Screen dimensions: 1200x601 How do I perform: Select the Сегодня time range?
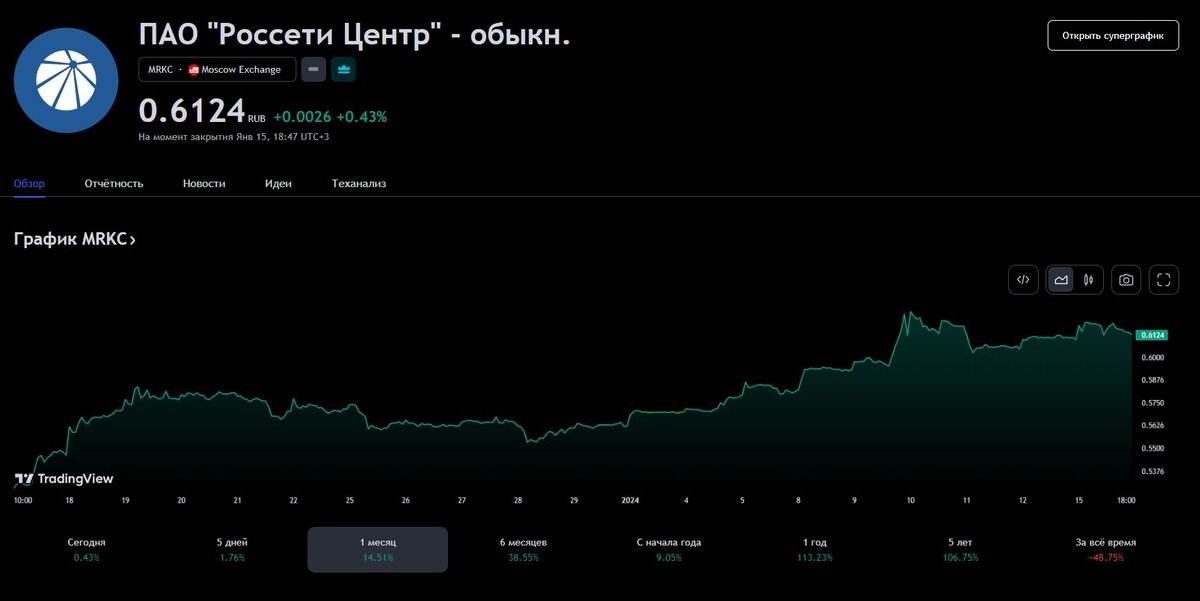tap(87, 549)
